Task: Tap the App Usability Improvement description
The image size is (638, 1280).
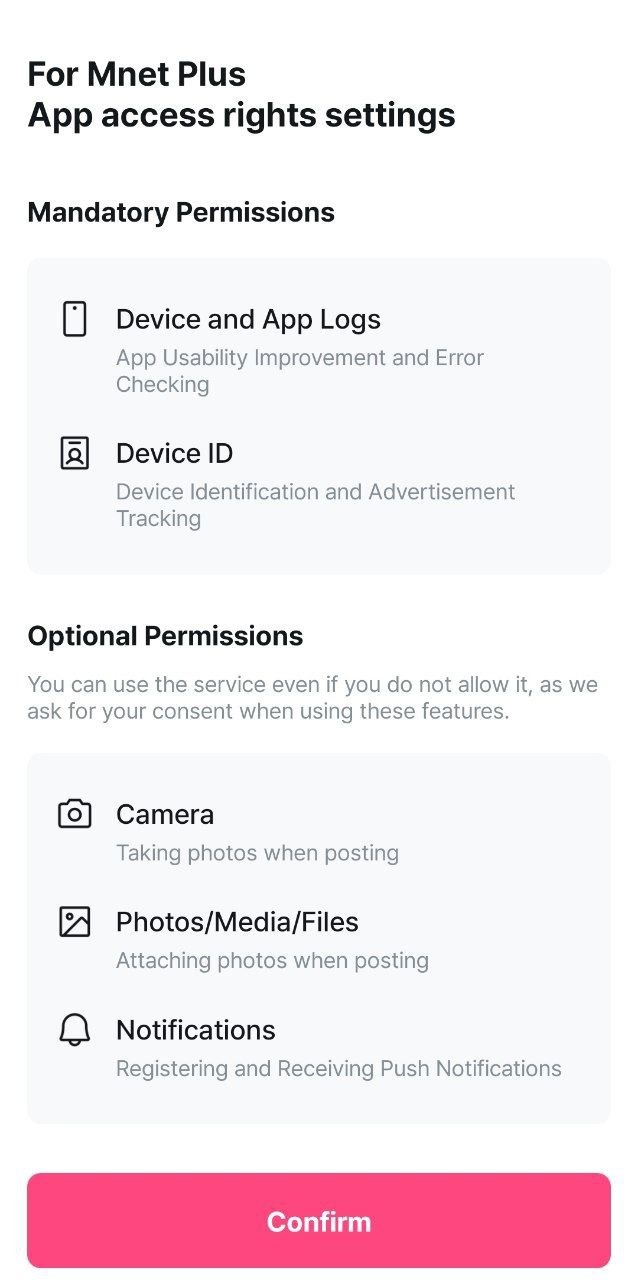Action: point(299,370)
